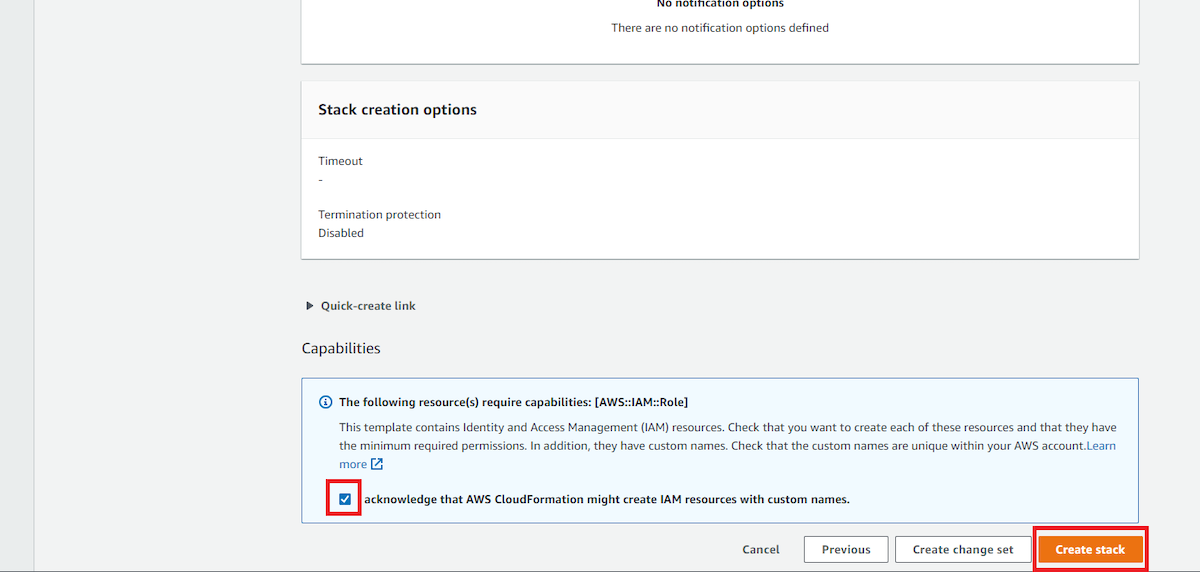Image resolution: width=1200 pixels, height=572 pixels.
Task: Click the Create stack button
Action: pyautogui.click(x=1090, y=549)
